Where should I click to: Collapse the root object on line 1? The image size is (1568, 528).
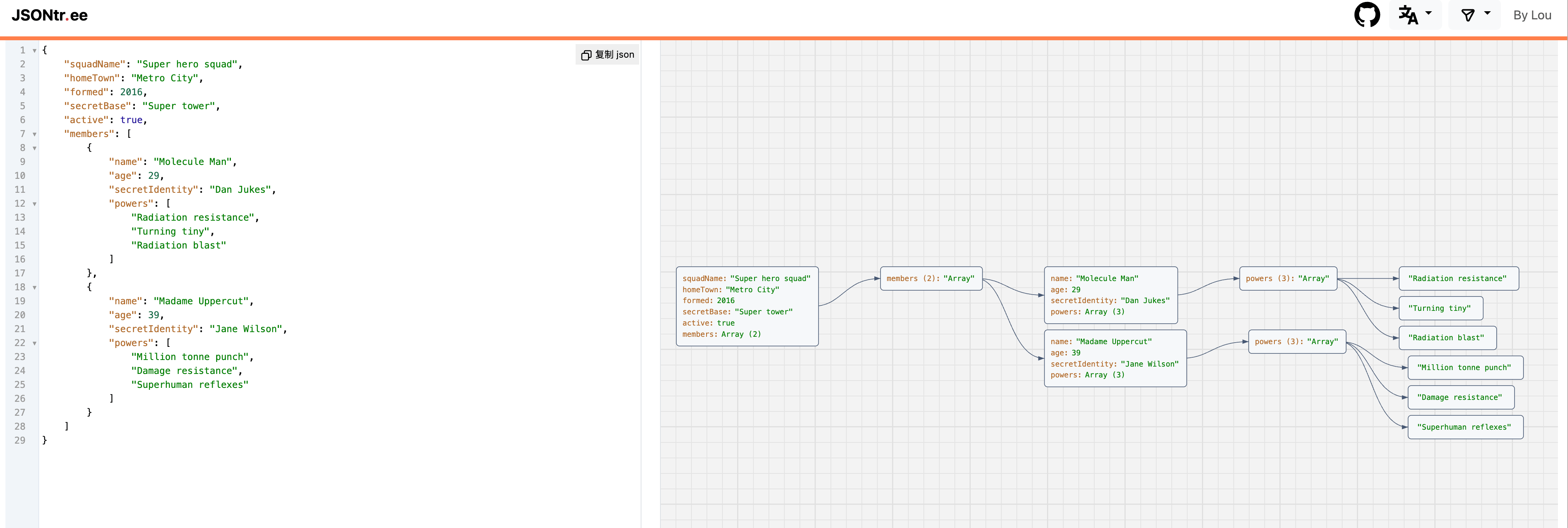tap(35, 50)
